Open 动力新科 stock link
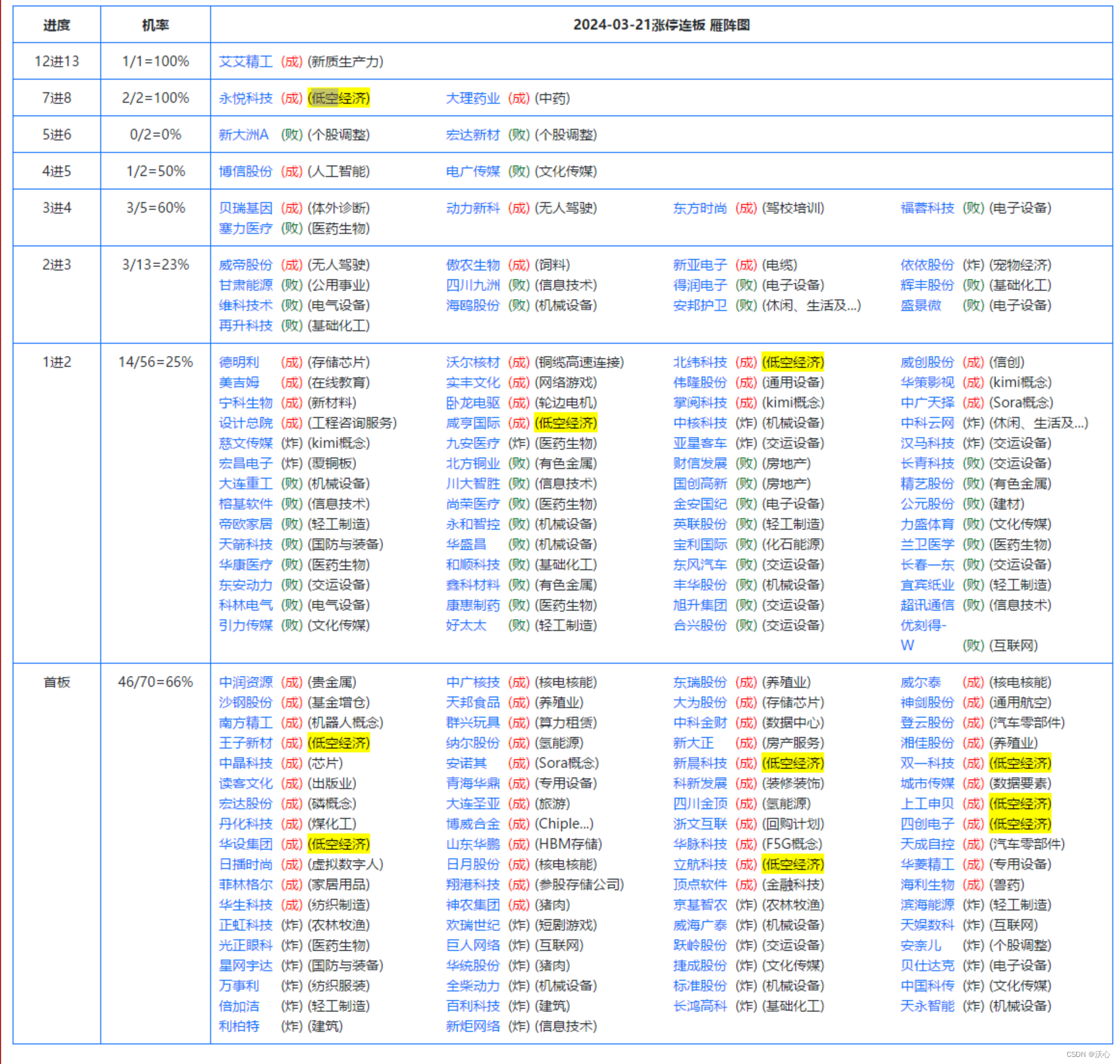This screenshot has width=1120, height=1064. pyautogui.click(x=473, y=208)
